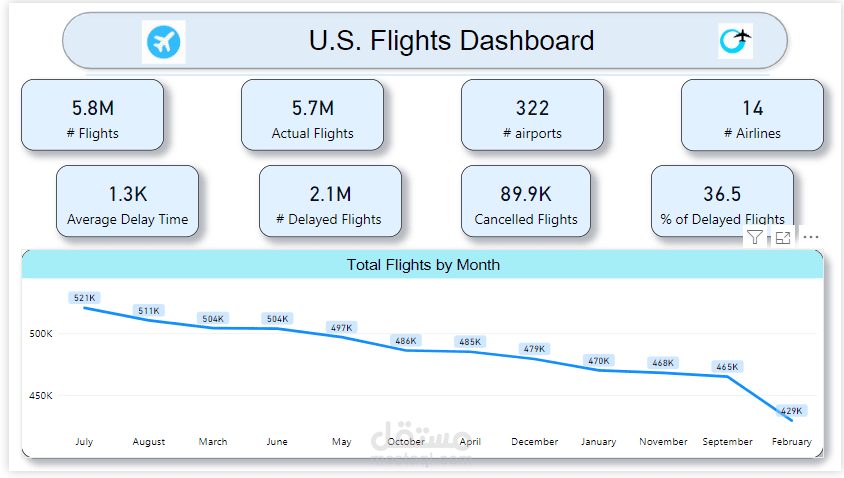Click the August axis label
The width and height of the screenshot is (844, 478).
(x=149, y=442)
